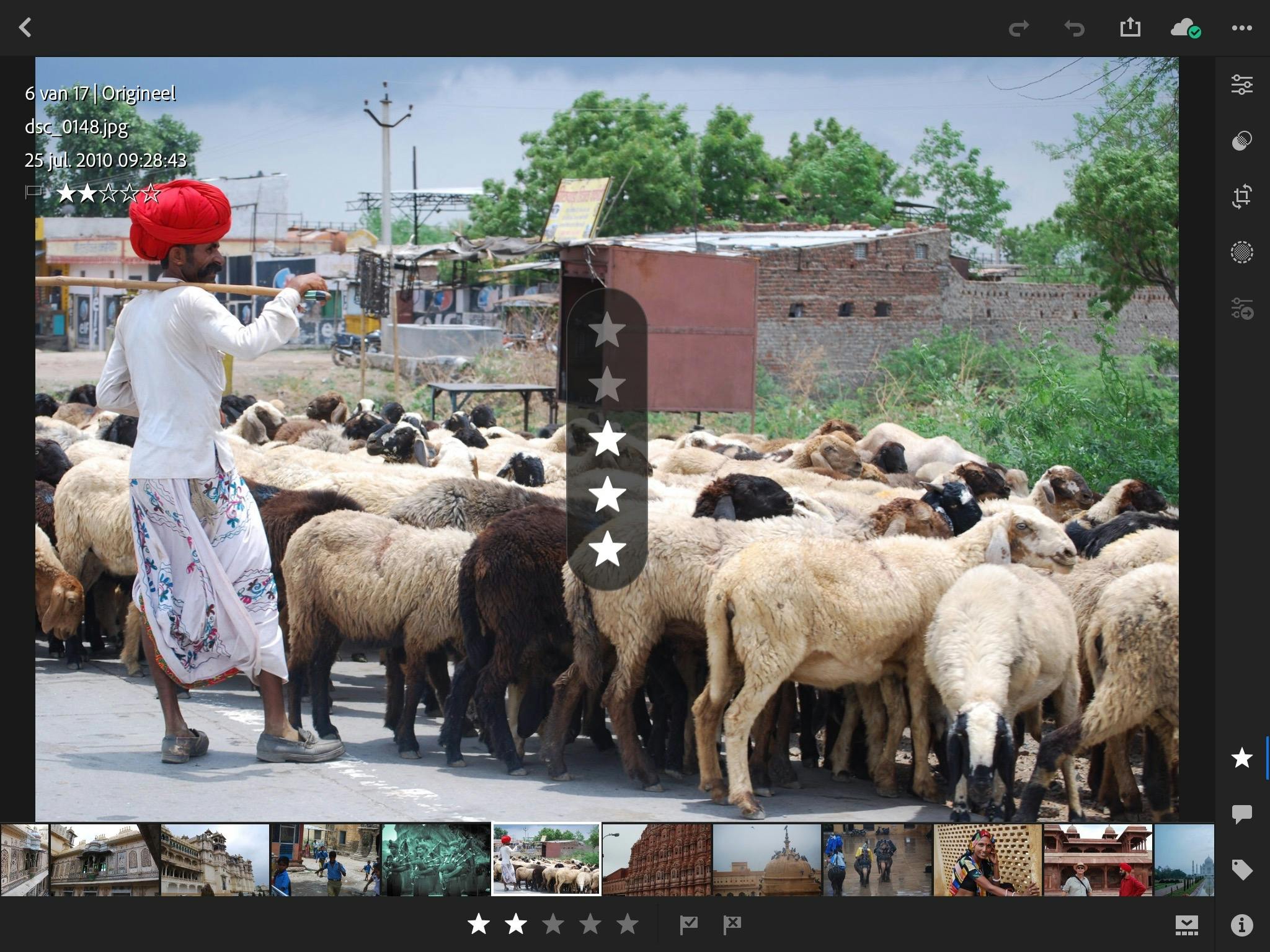Open the share/export icon
The image size is (1270, 952).
click(1130, 27)
